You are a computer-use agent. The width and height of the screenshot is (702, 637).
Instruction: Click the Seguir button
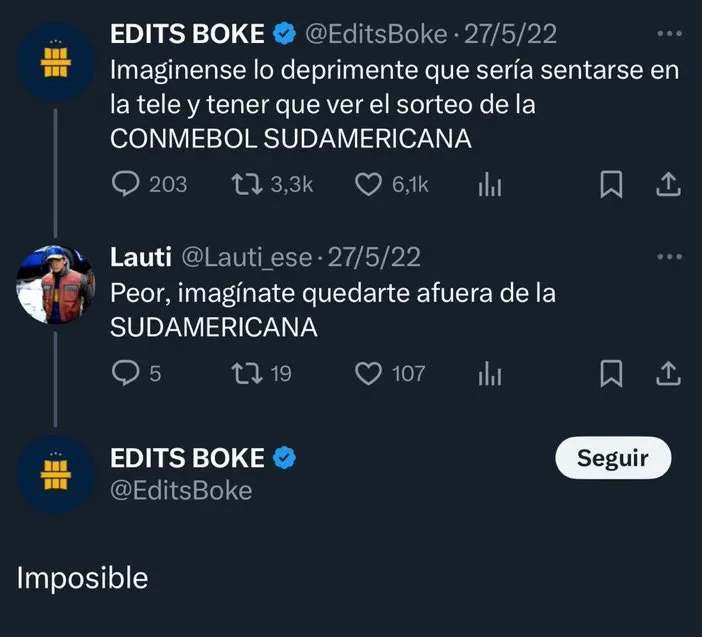point(612,459)
